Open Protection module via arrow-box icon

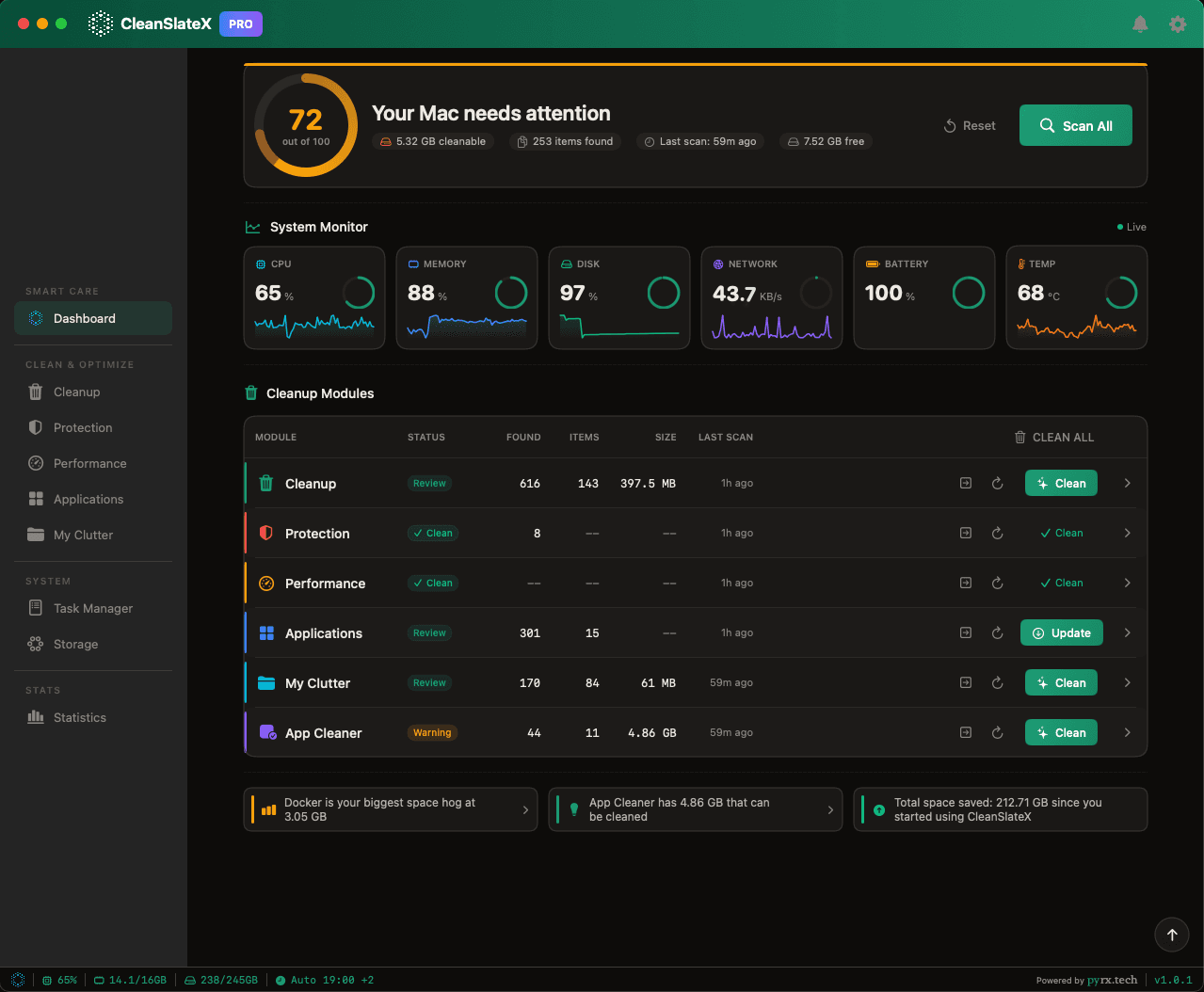point(965,533)
